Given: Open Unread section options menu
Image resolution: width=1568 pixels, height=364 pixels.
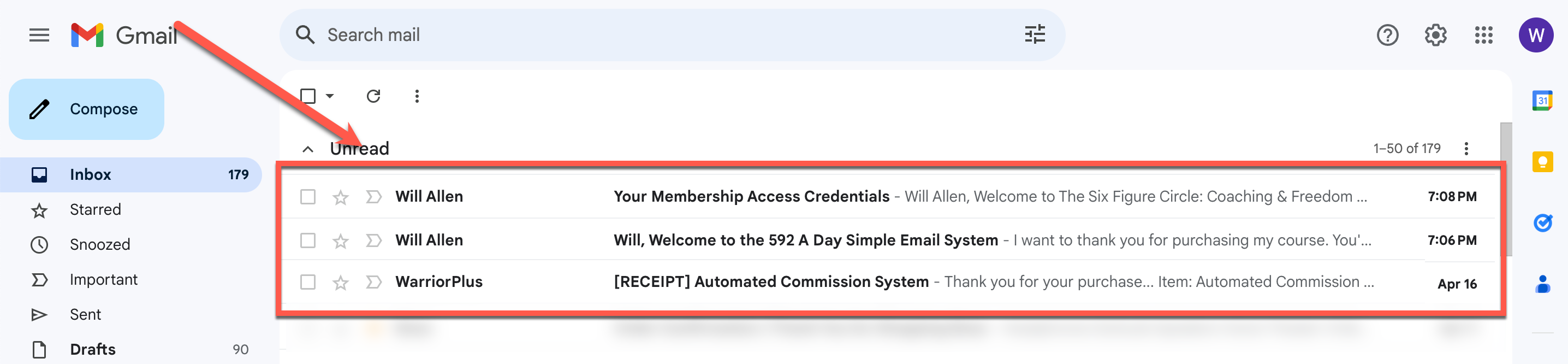Looking at the screenshot, I should pyautogui.click(x=1466, y=149).
